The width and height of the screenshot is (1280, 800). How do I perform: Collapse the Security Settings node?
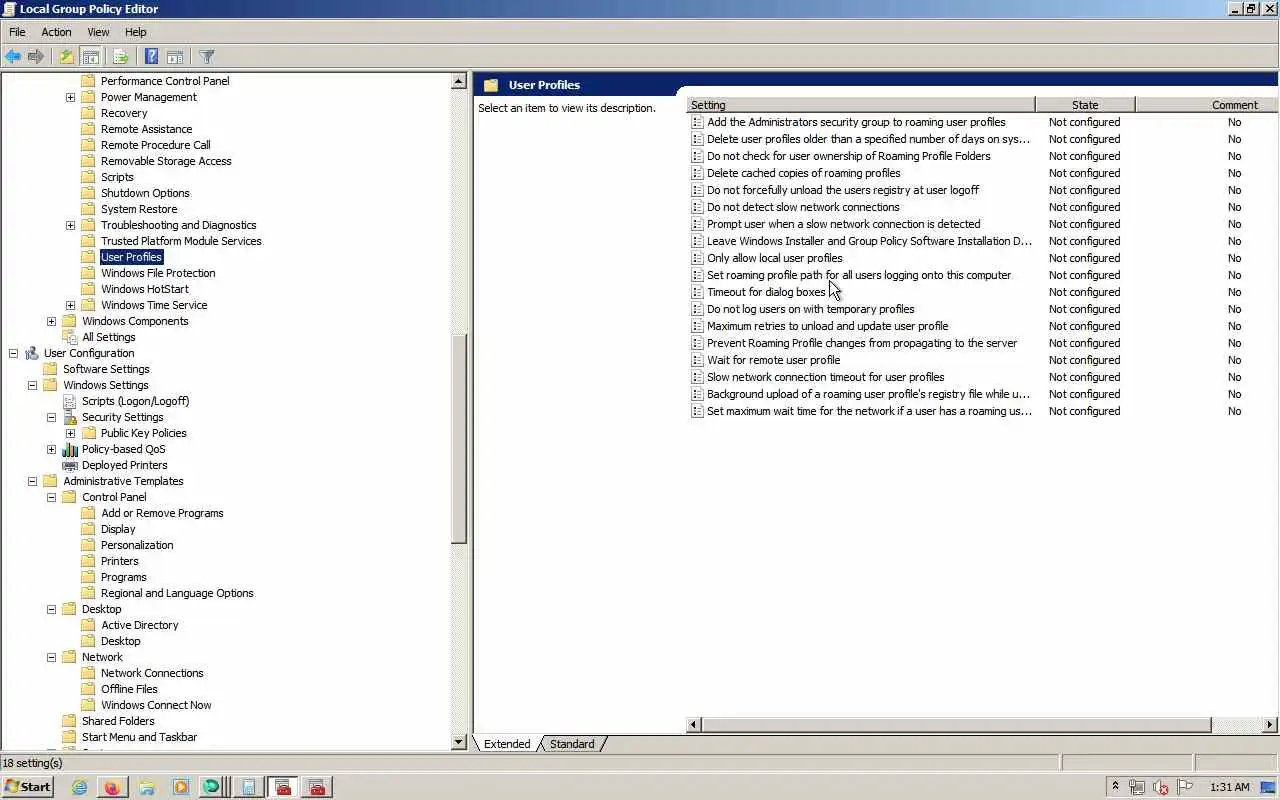(51, 417)
